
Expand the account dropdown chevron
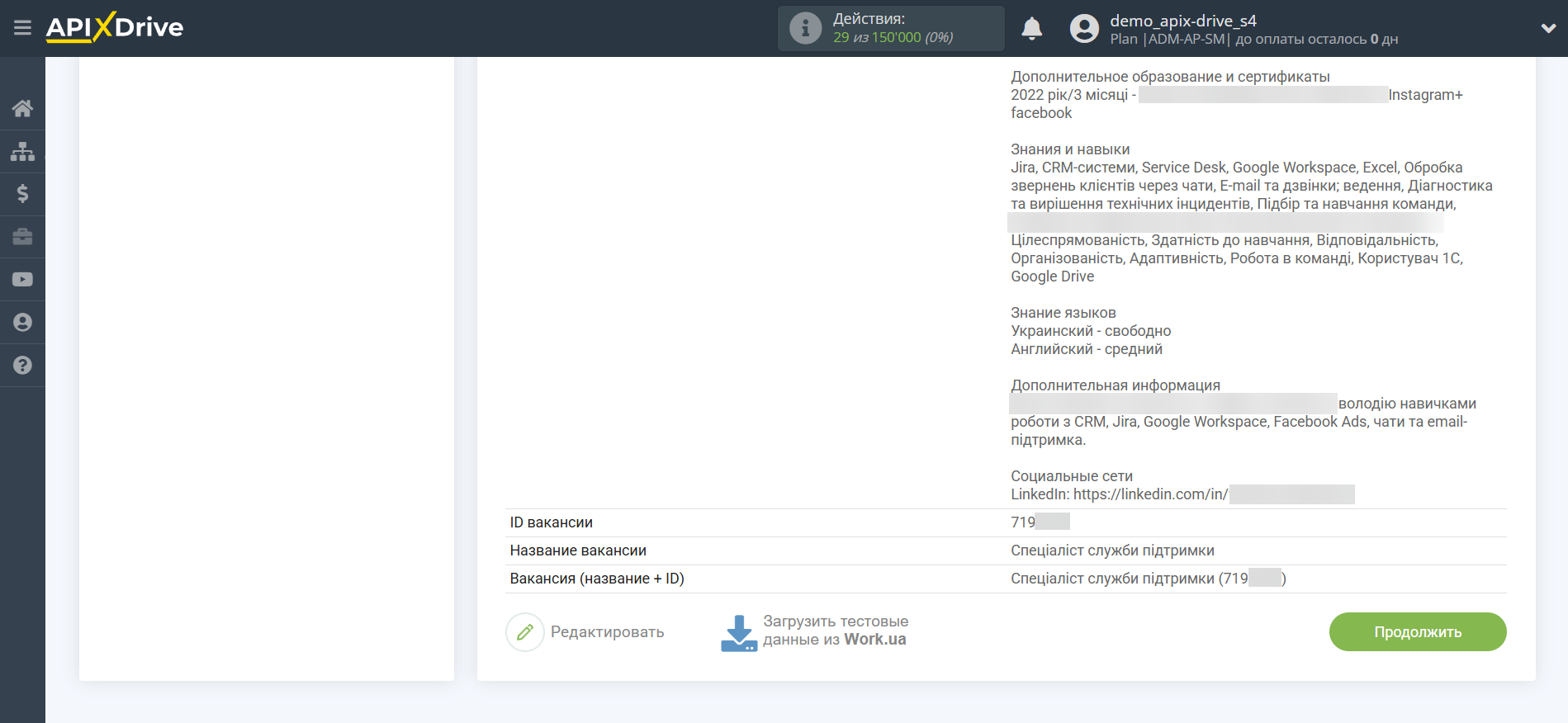pos(1548,29)
